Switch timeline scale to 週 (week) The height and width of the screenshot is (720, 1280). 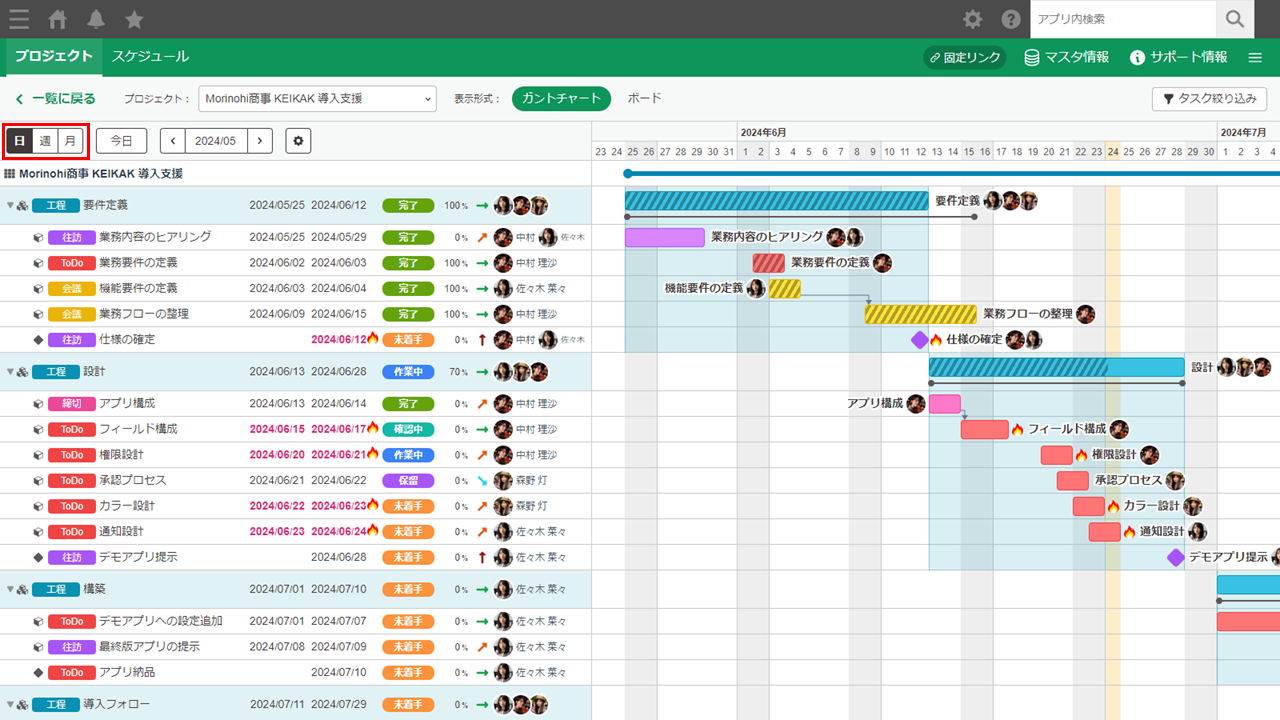click(x=45, y=141)
